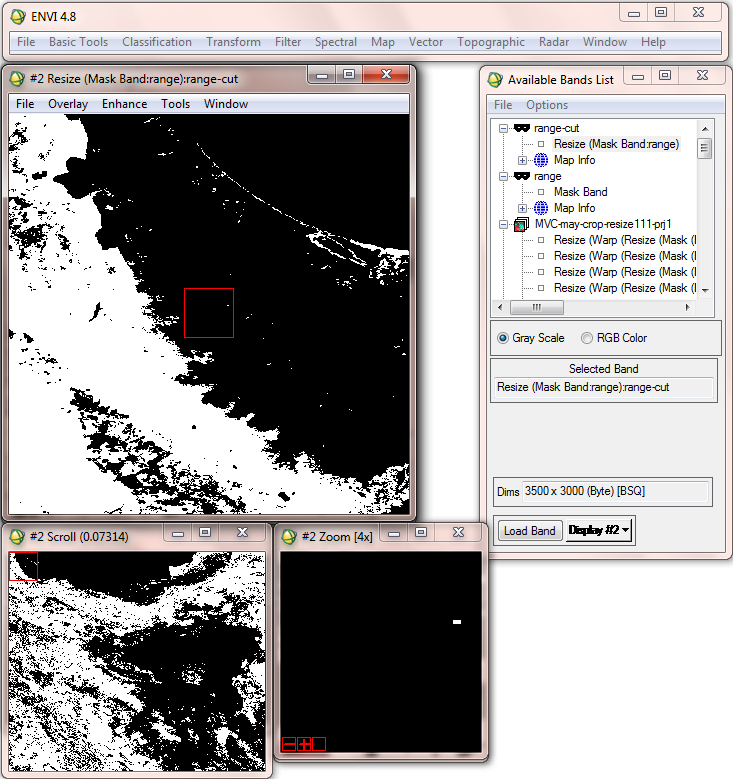Screen dimensions: 733x779
Task: Click the #2 Resize display window title icon
Action: (17, 78)
